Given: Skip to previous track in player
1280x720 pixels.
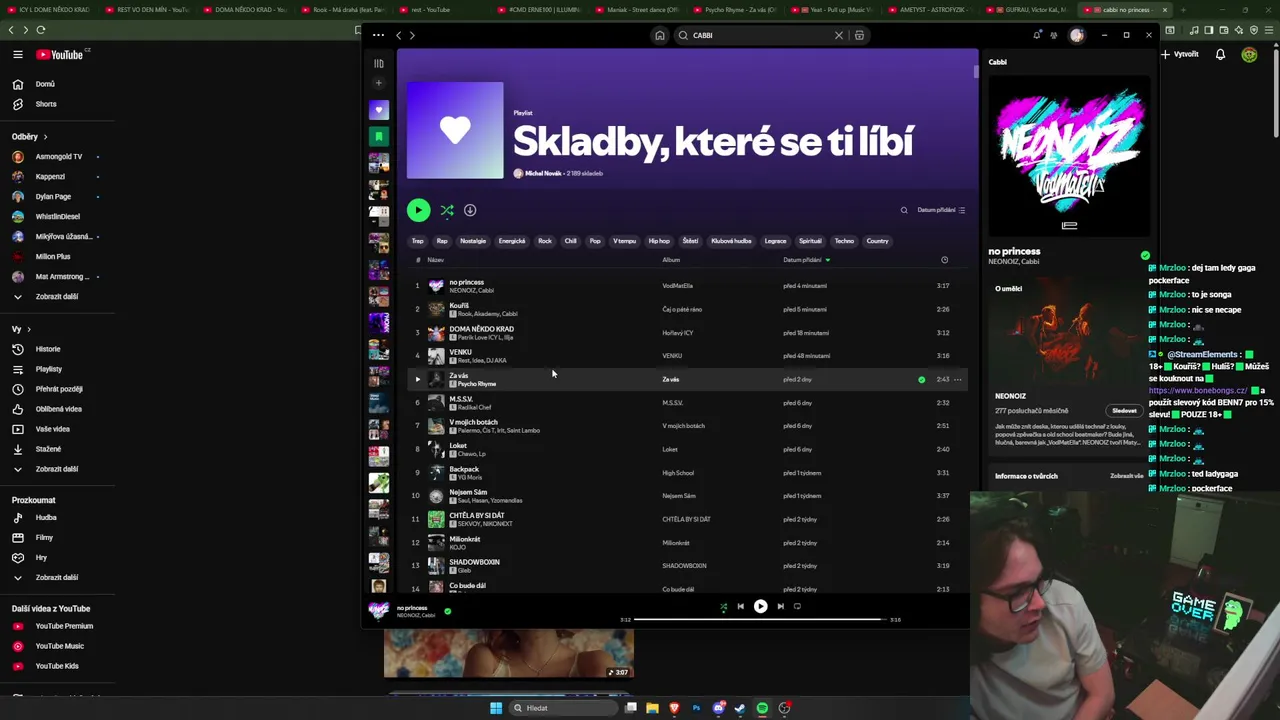Looking at the screenshot, I should (741, 606).
